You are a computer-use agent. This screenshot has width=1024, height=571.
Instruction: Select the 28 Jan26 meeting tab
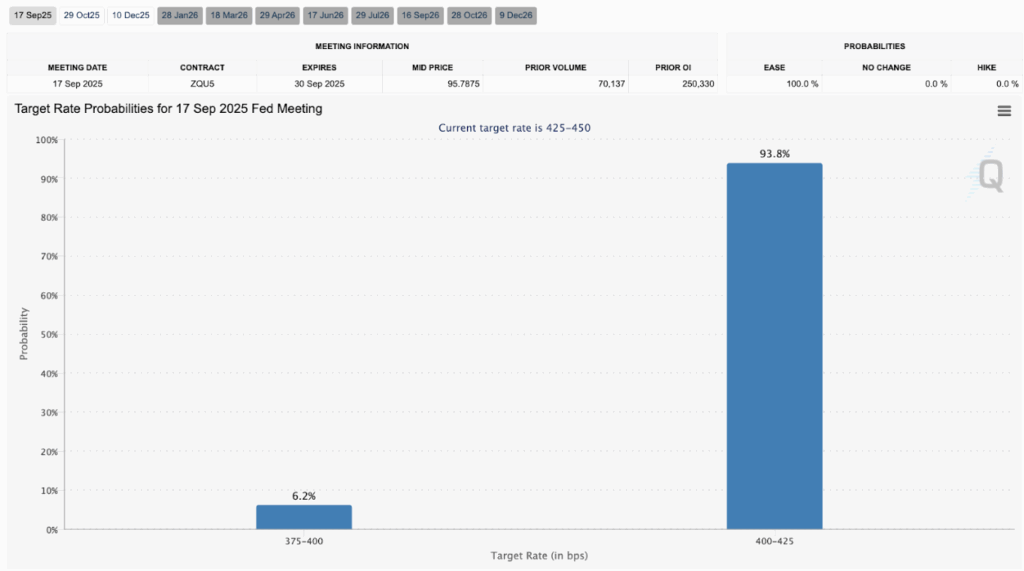point(180,15)
